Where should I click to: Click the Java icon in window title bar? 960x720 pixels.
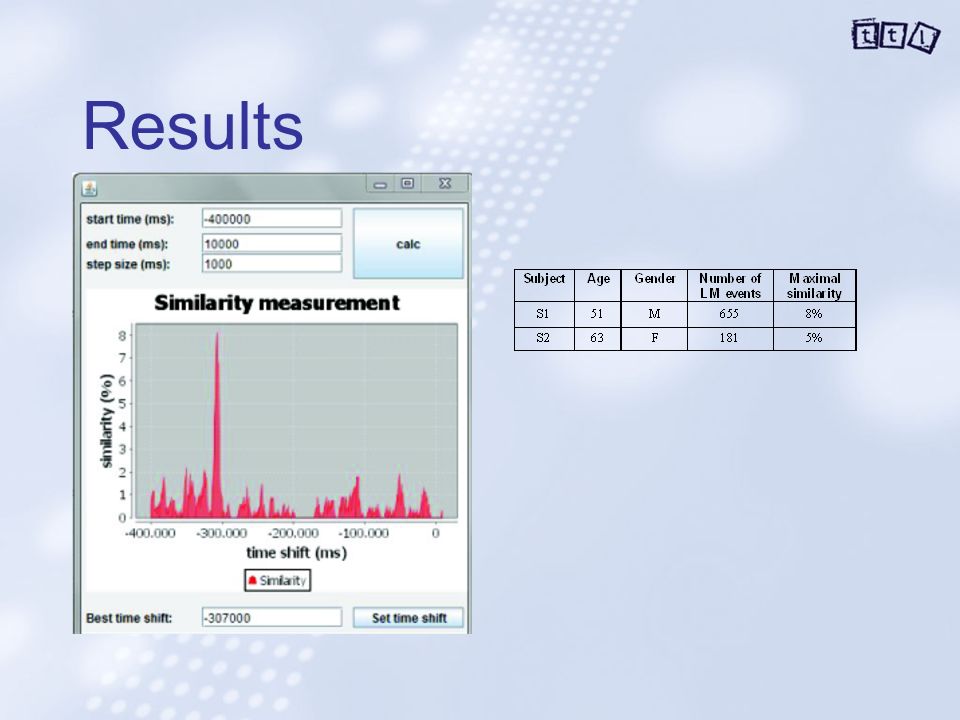(x=89, y=188)
